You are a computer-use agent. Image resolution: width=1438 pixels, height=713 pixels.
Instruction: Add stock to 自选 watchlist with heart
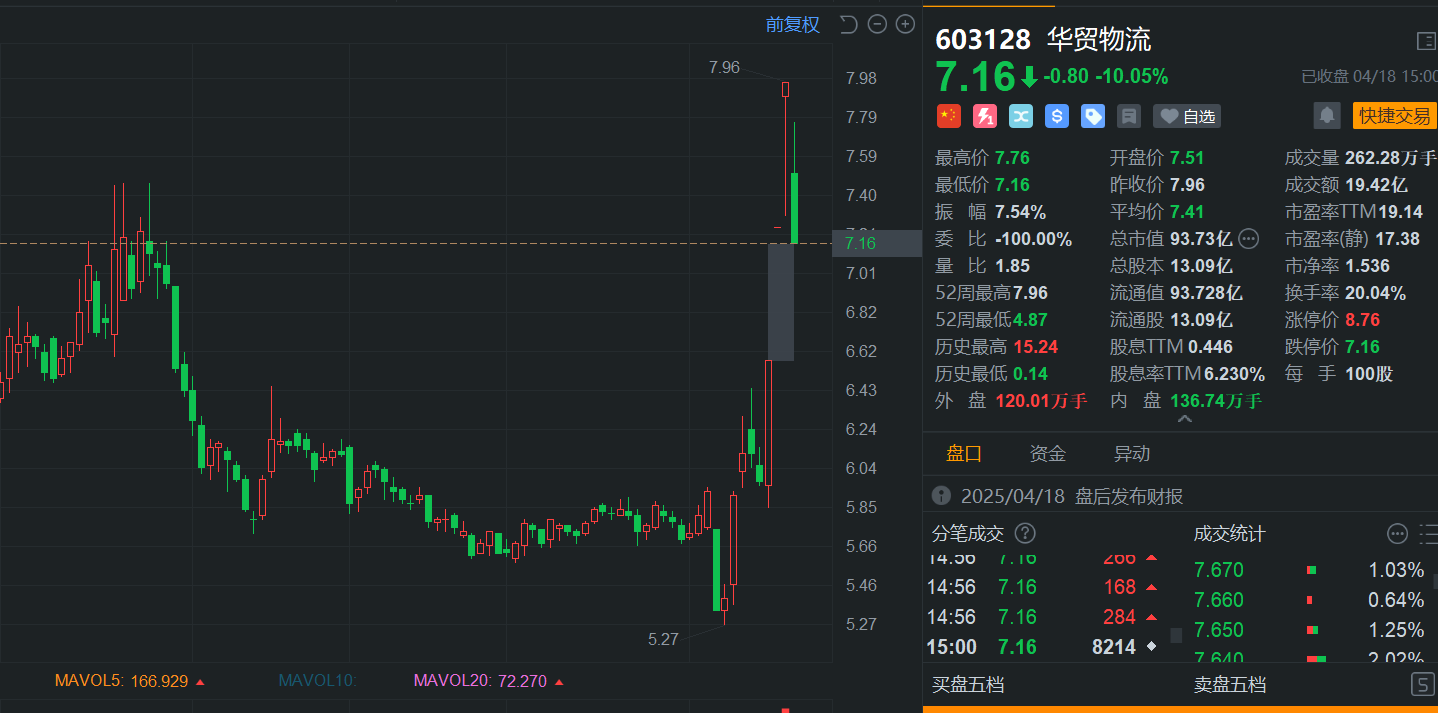1187,116
